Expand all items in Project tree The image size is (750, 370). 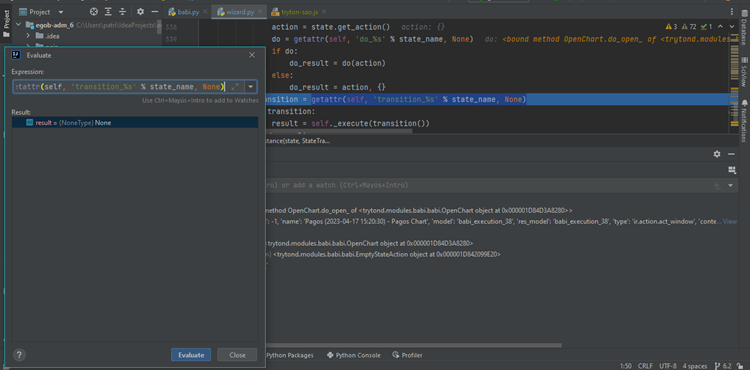coord(108,11)
